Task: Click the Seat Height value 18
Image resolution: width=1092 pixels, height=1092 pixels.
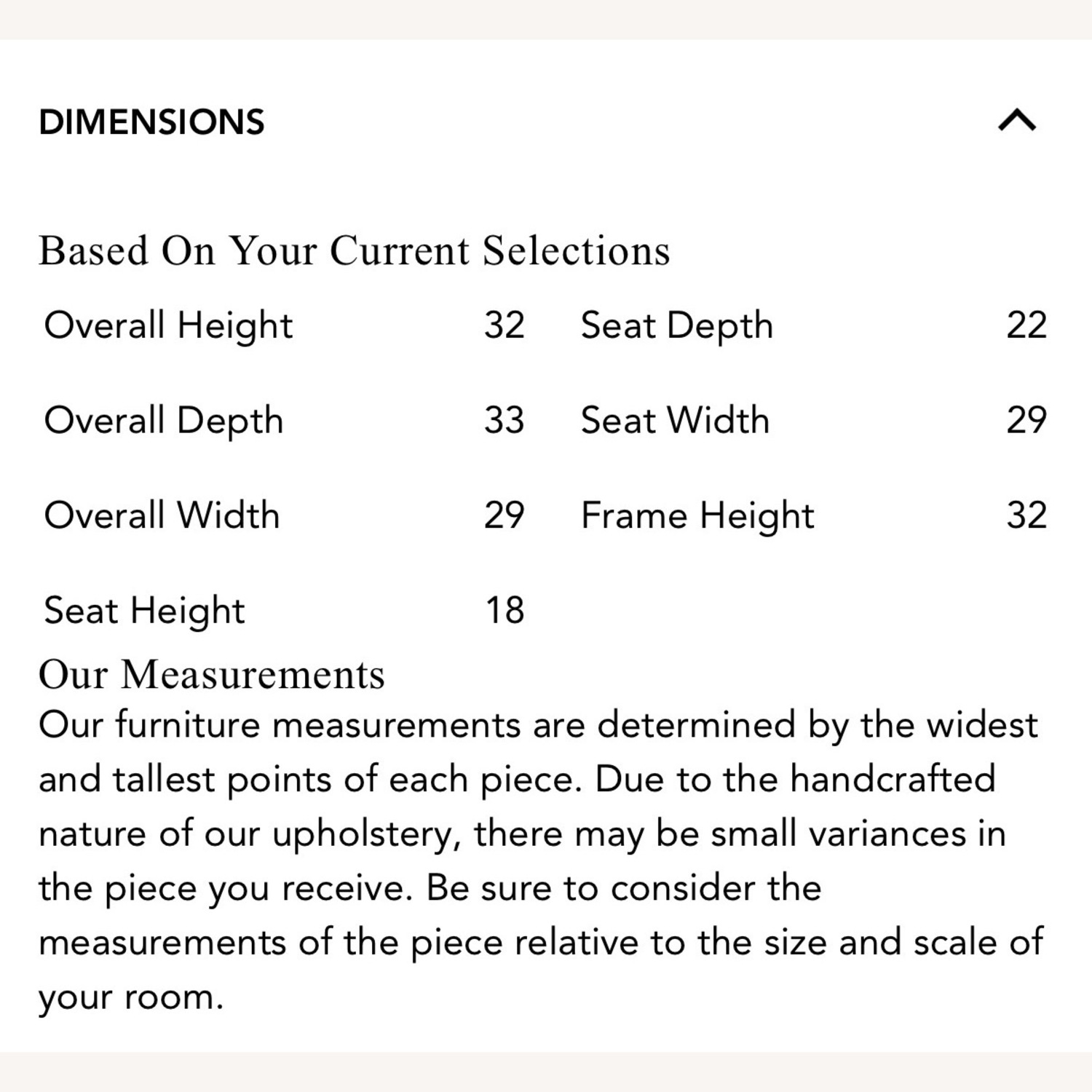Action: [504, 610]
